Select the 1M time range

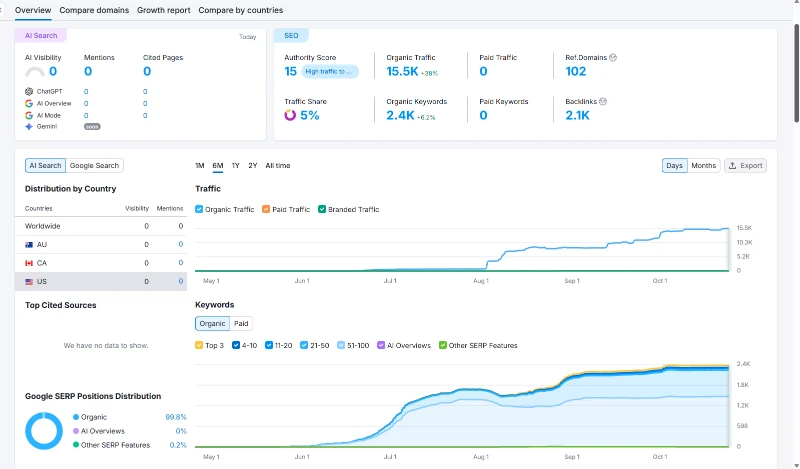(199, 165)
